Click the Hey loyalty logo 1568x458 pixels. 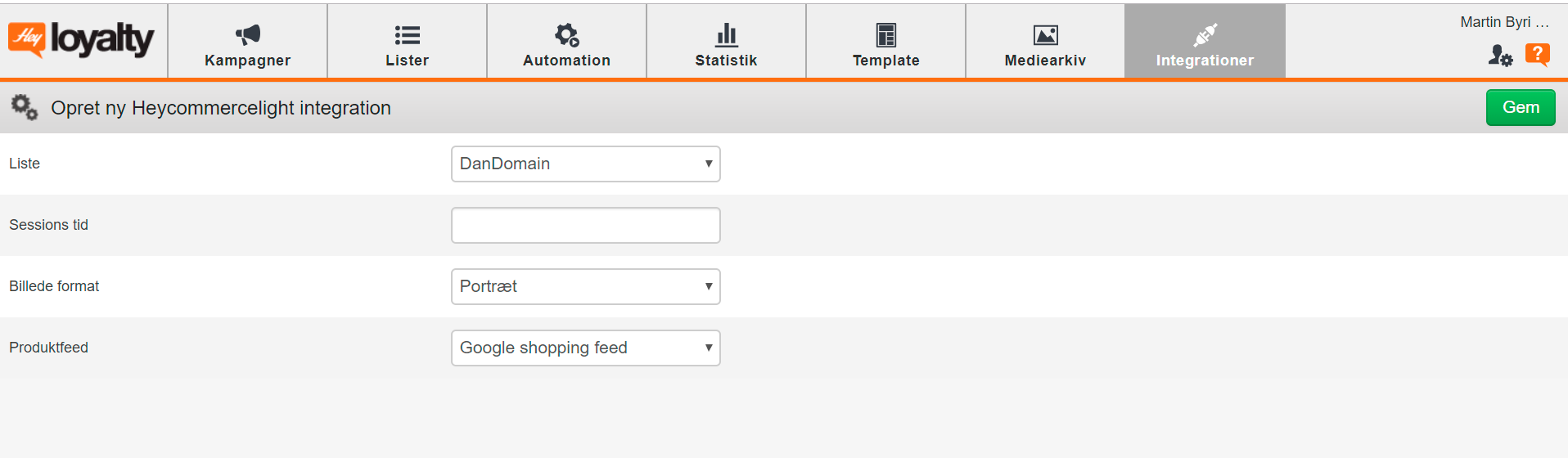pos(81,39)
